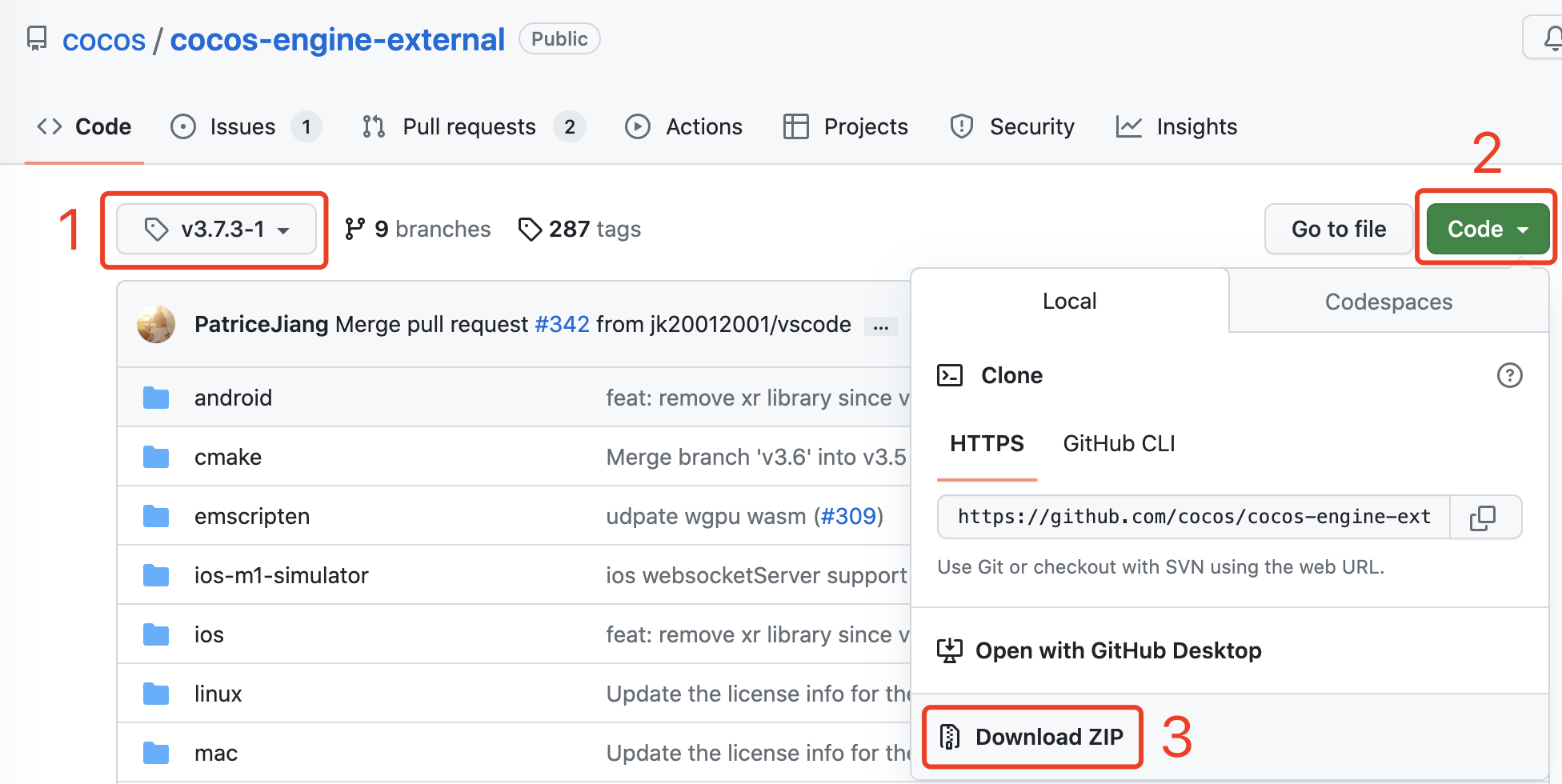The width and height of the screenshot is (1562, 784).
Task: Open the Pull requests tab
Action: pos(474,126)
